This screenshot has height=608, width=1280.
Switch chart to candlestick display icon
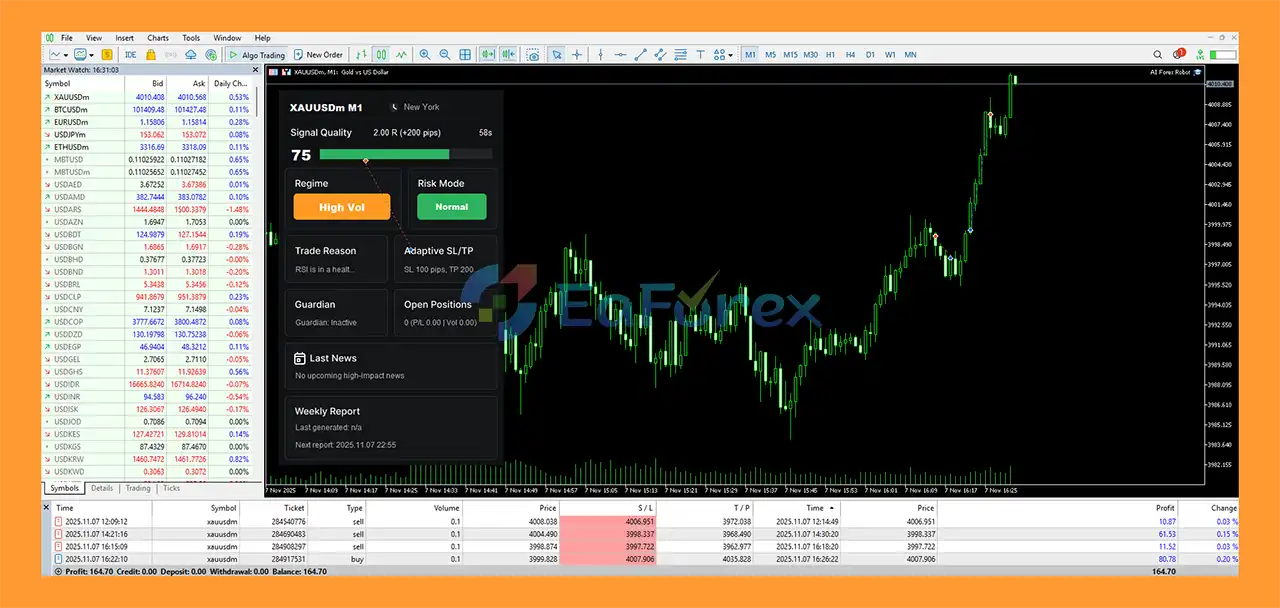pos(380,55)
